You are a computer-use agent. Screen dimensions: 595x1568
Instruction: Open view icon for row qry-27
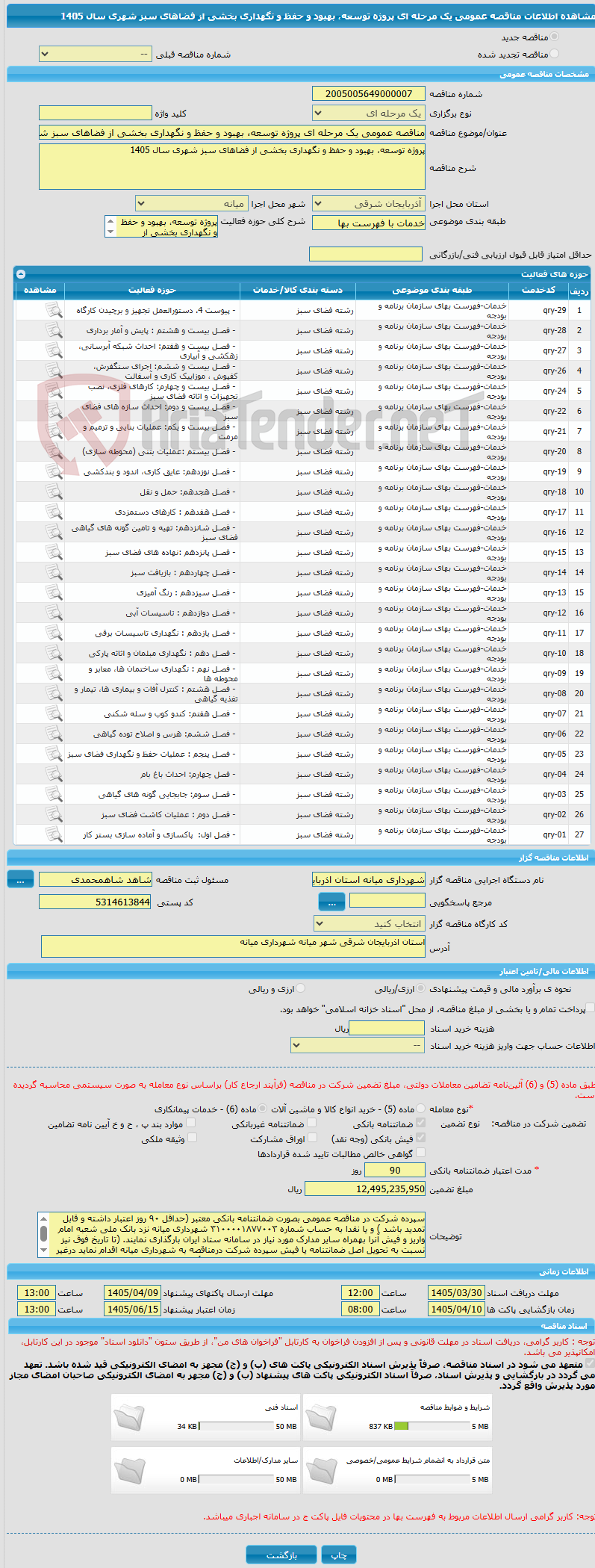[54, 350]
